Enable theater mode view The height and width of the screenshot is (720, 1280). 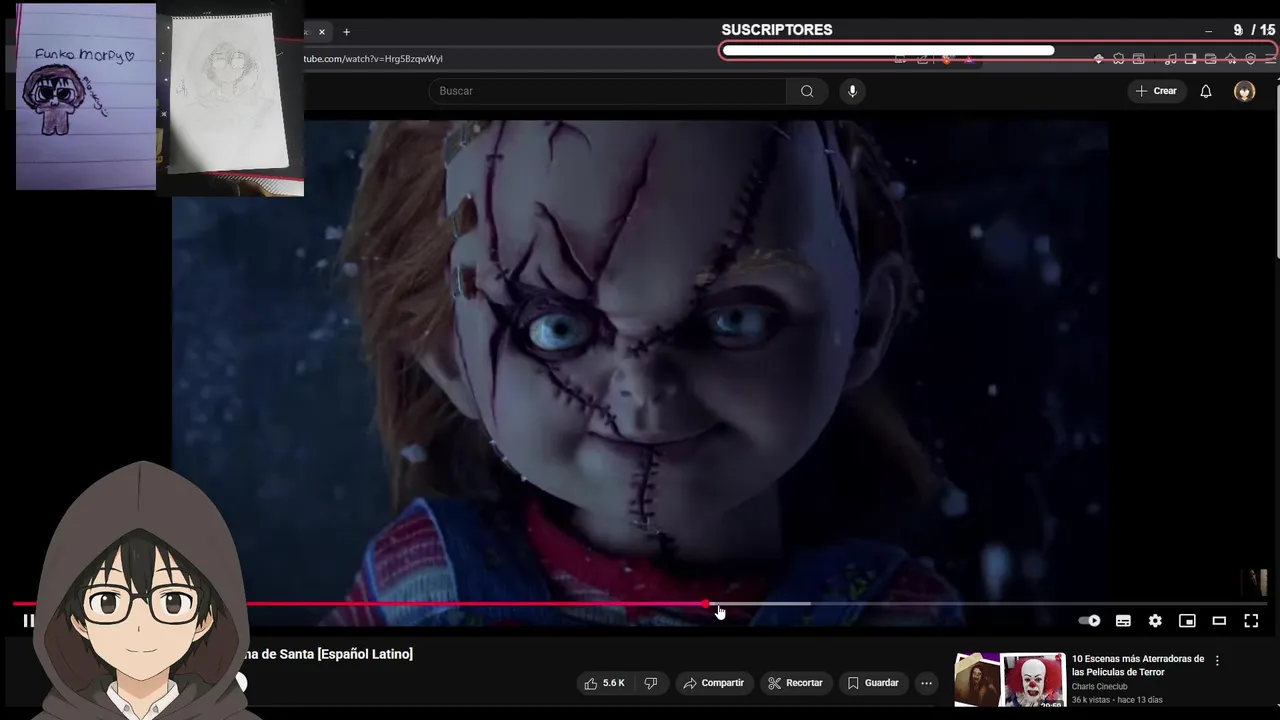pyautogui.click(x=1219, y=621)
